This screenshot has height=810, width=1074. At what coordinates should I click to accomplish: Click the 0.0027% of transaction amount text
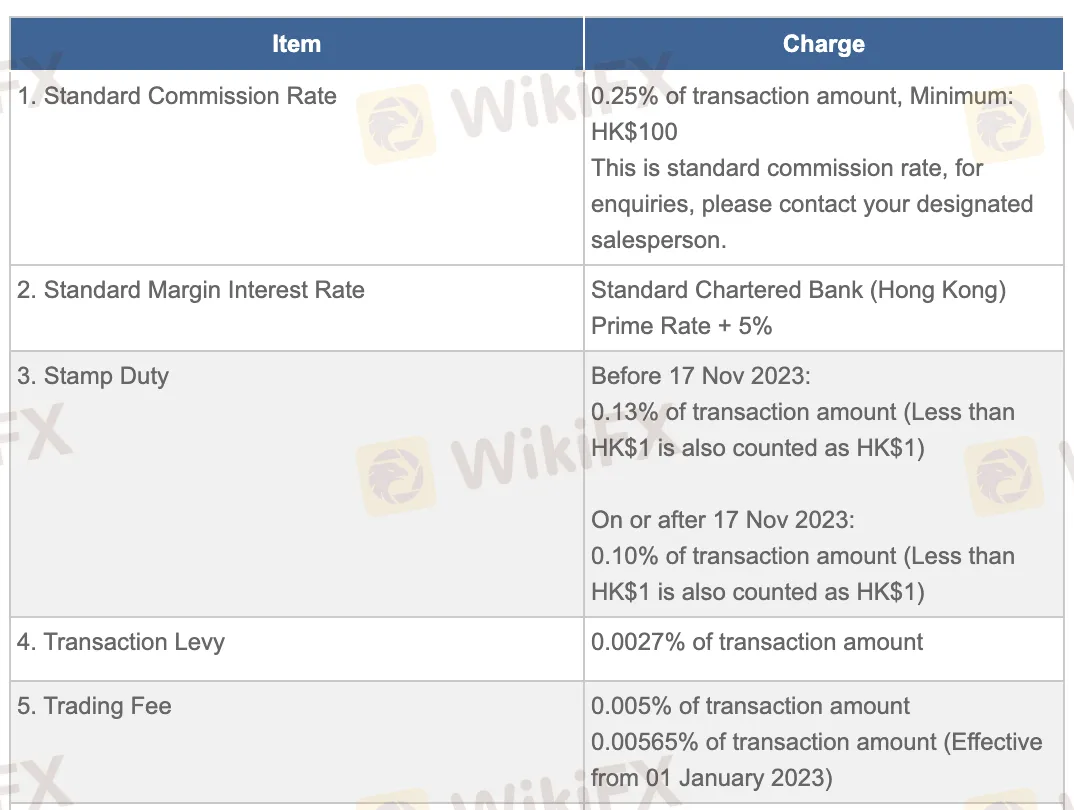tap(757, 642)
